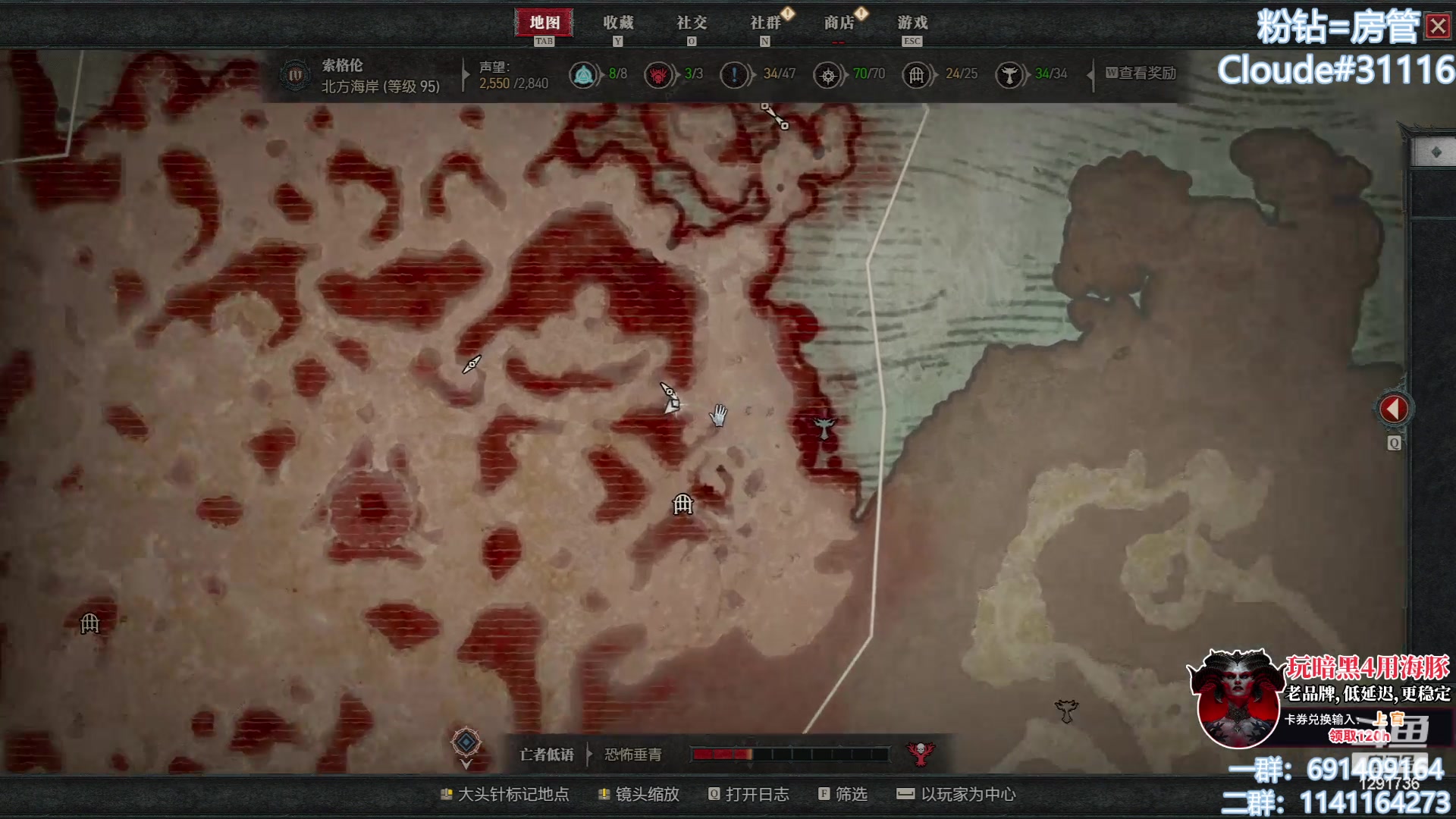Screen dimensions: 1456x819
Task: Click 大头针标记地点 pin hint
Action: pyautogui.click(x=505, y=794)
